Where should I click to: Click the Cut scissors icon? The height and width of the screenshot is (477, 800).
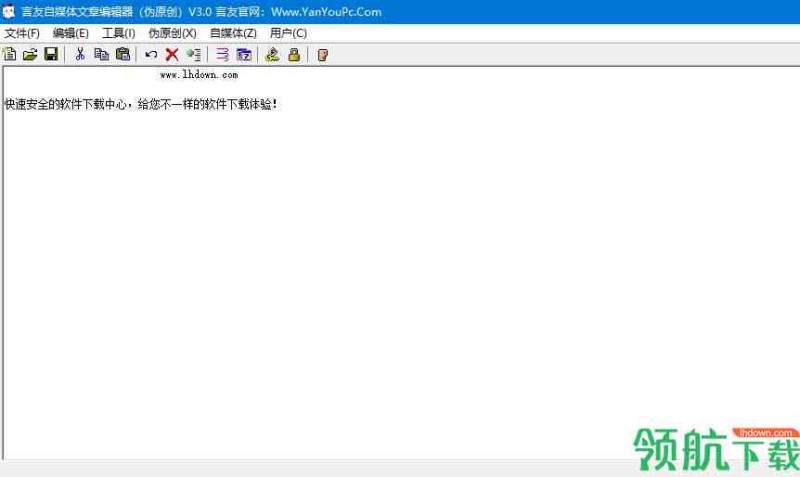click(80, 55)
